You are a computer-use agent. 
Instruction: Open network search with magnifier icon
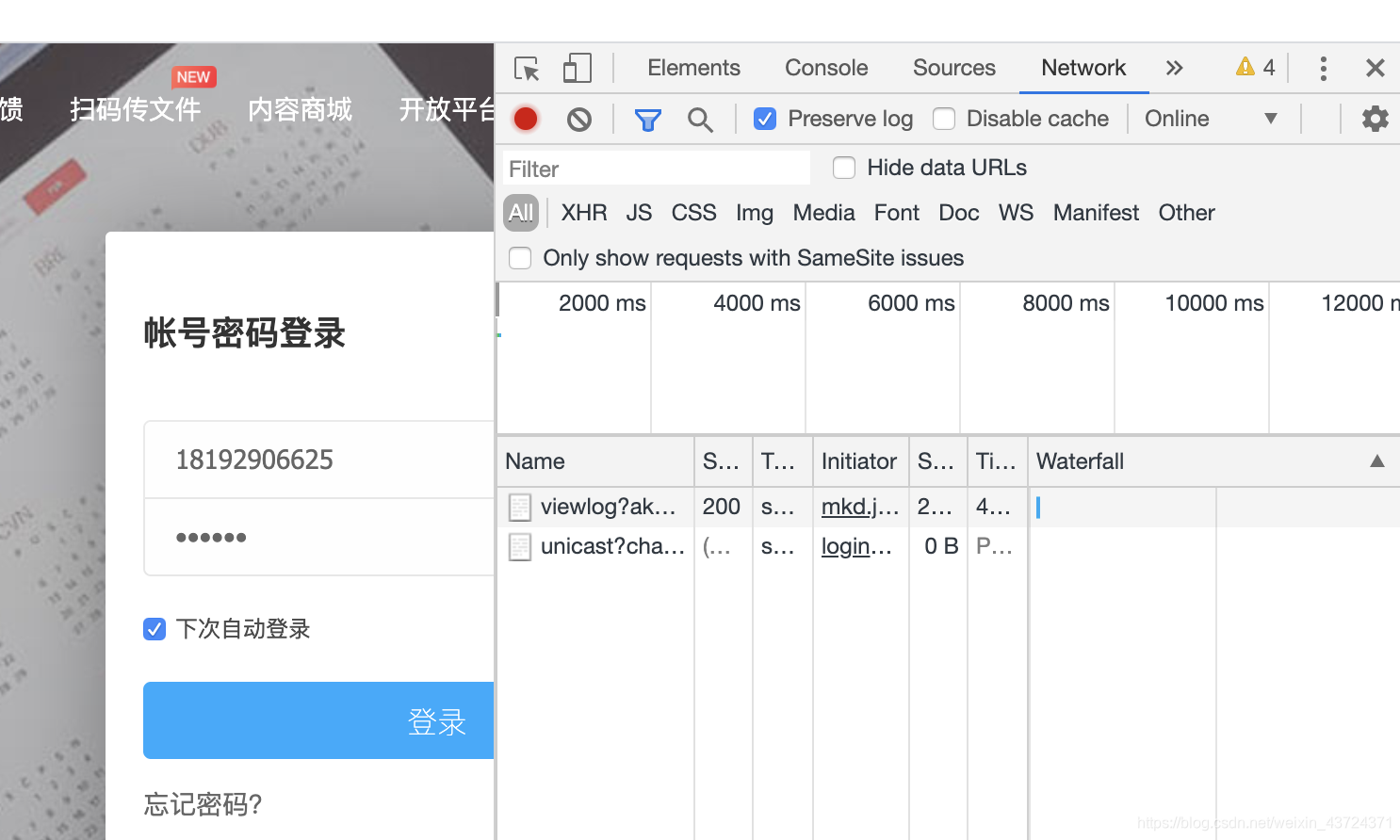[700, 120]
